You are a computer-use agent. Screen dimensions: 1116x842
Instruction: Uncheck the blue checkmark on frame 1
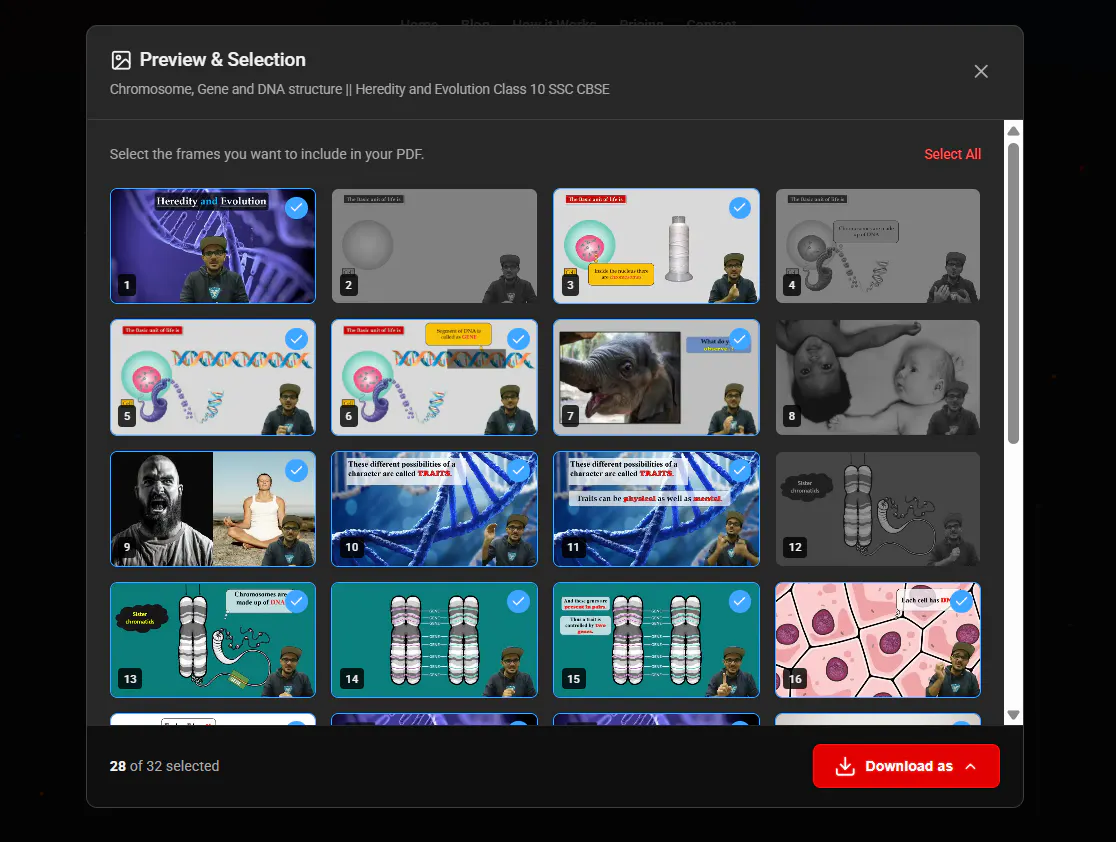click(x=296, y=208)
